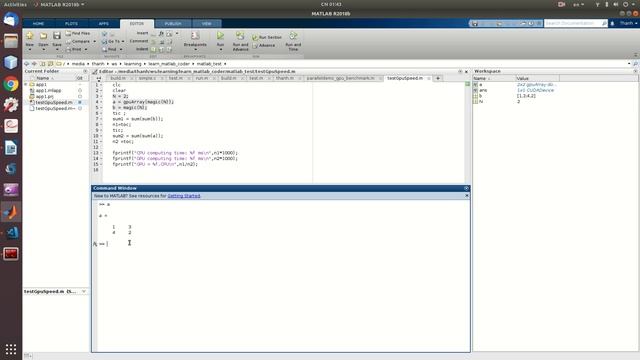640x360 pixels.
Task: Open the Breakpoints dropdown arrow
Action: 195,49
